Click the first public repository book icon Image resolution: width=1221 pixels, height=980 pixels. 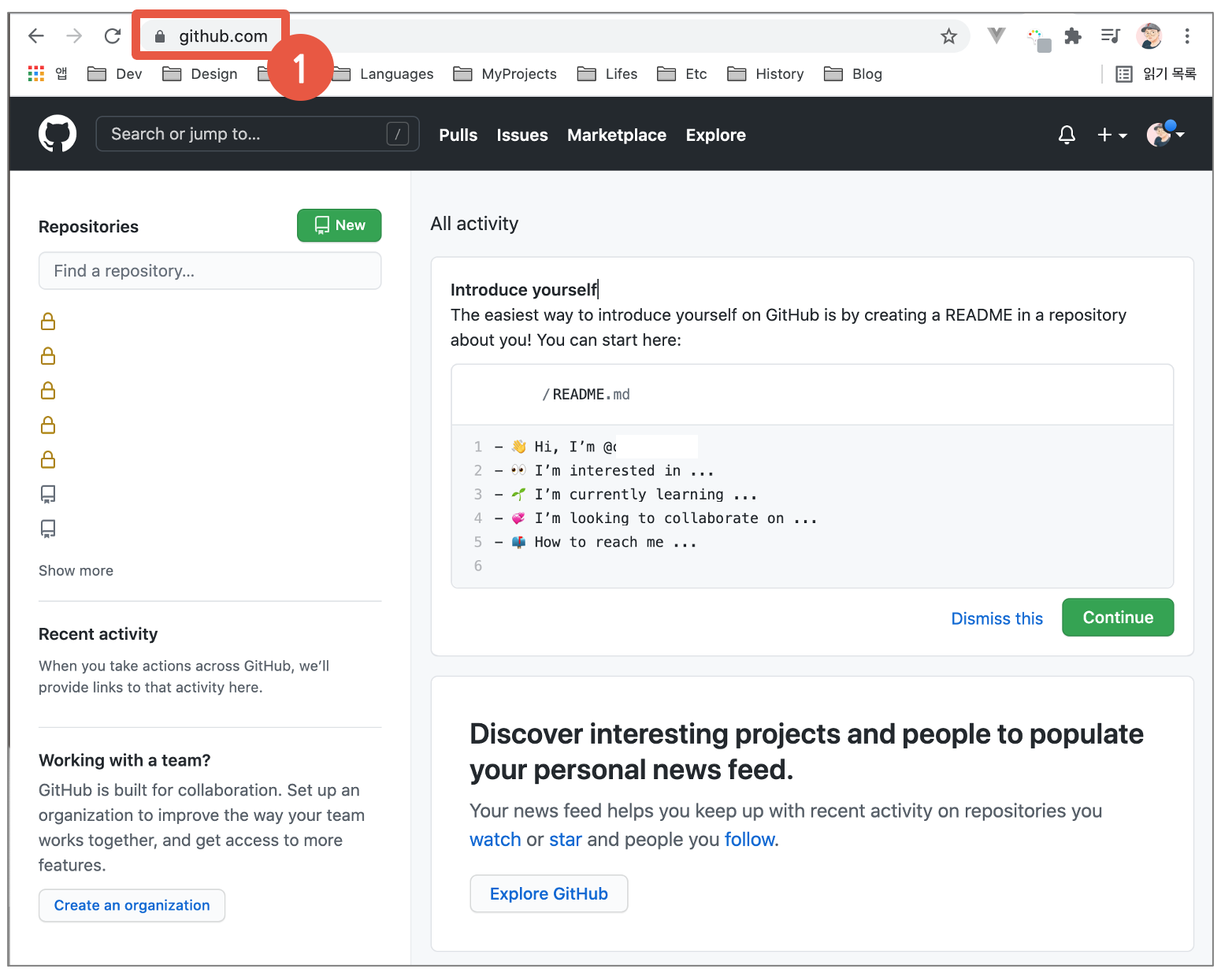48,494
